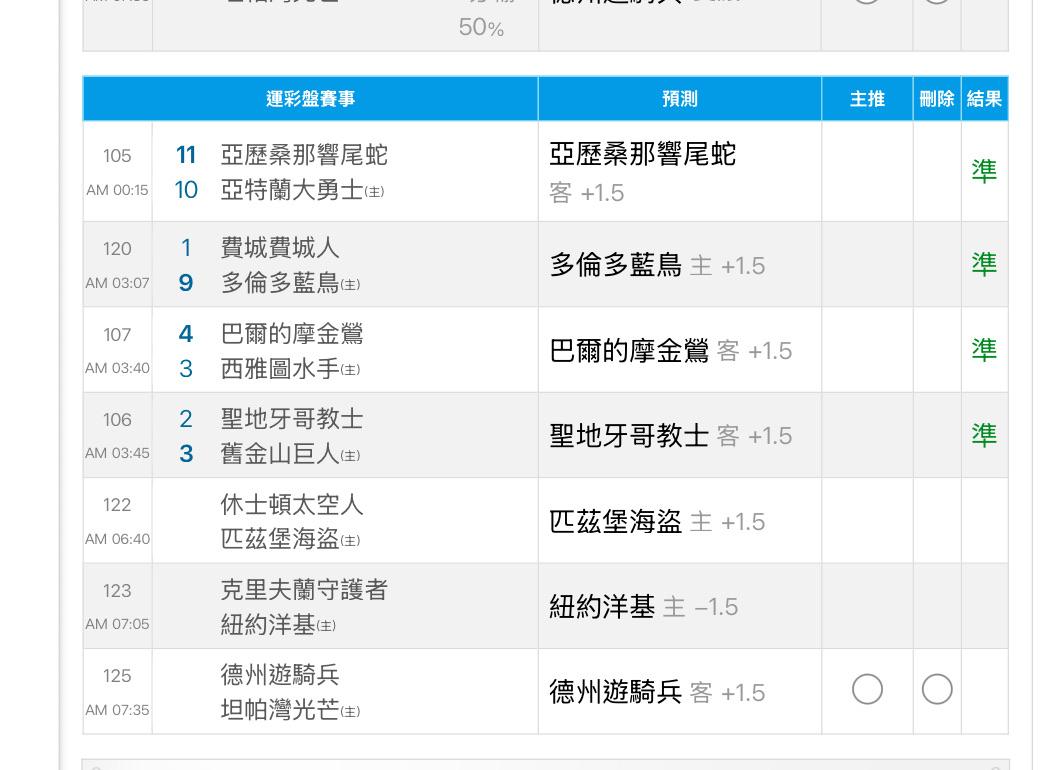Click score 10 for 亞特蘭大勇士
The height and width of the screenshot is (770, 1045).
pyautogui.click(x=186, y=190)
